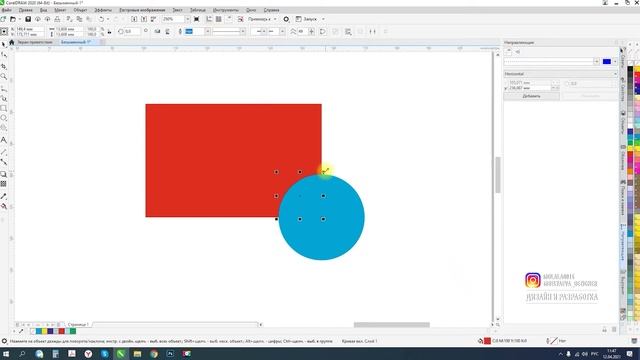Toggle the Lock ratio padlock
640x360 pixels.
[x=109, y=31]
